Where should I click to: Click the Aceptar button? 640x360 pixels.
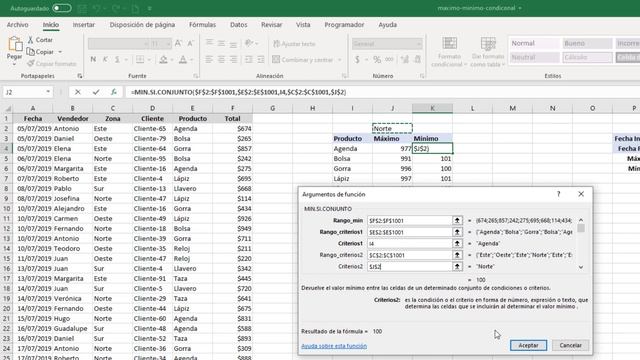tap(528, 345)
